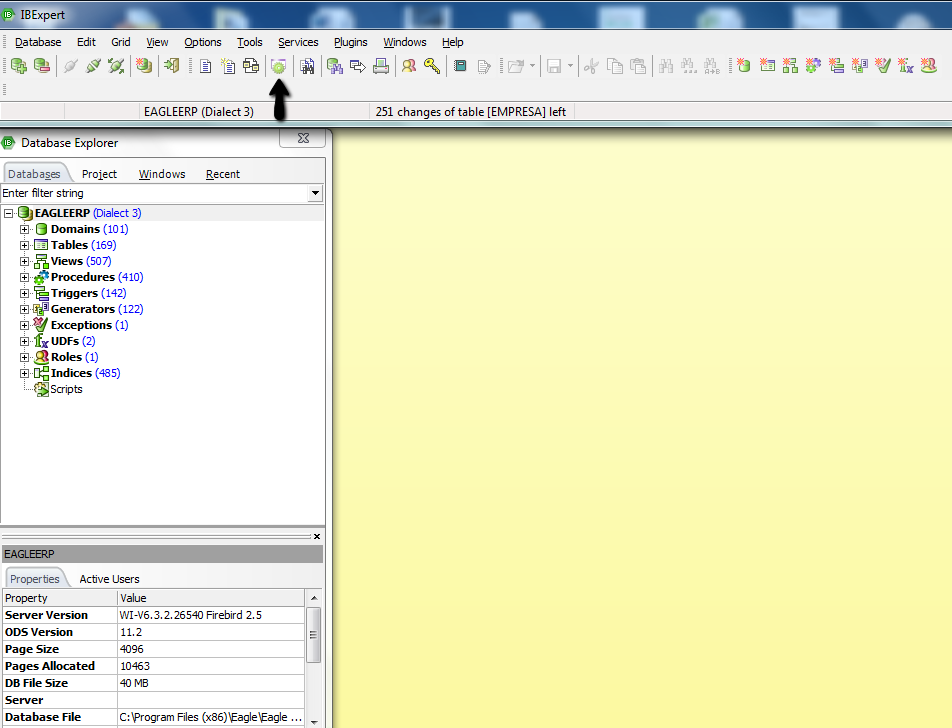Click the Register Database toolbar icon

click(19, 66)
